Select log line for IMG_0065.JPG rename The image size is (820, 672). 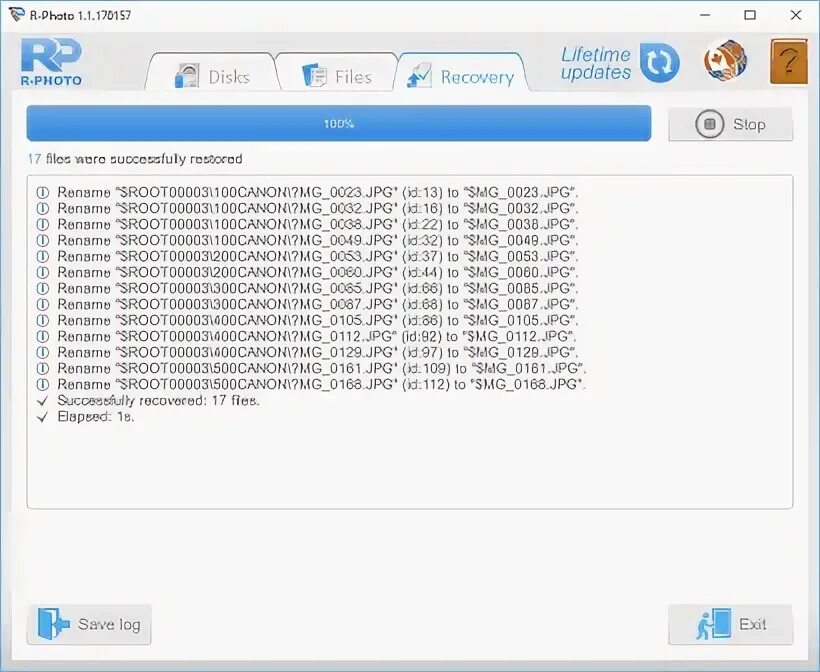coord(317,288)
